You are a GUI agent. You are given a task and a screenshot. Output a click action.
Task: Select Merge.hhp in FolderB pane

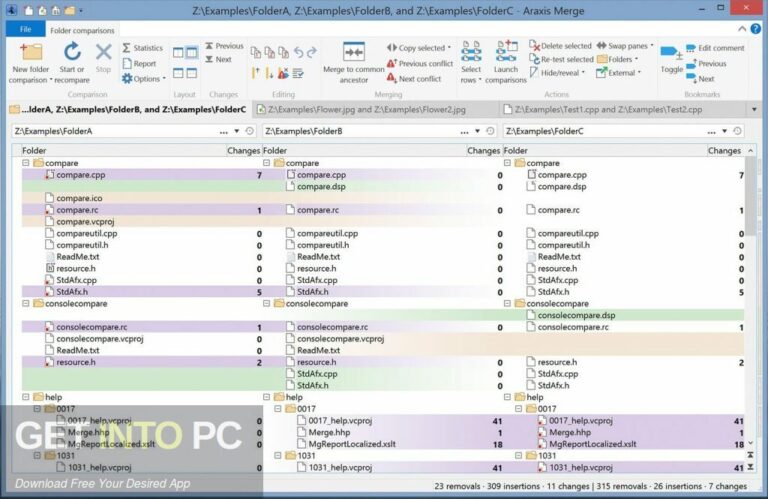pyautogui.click(x=329, y=432)
